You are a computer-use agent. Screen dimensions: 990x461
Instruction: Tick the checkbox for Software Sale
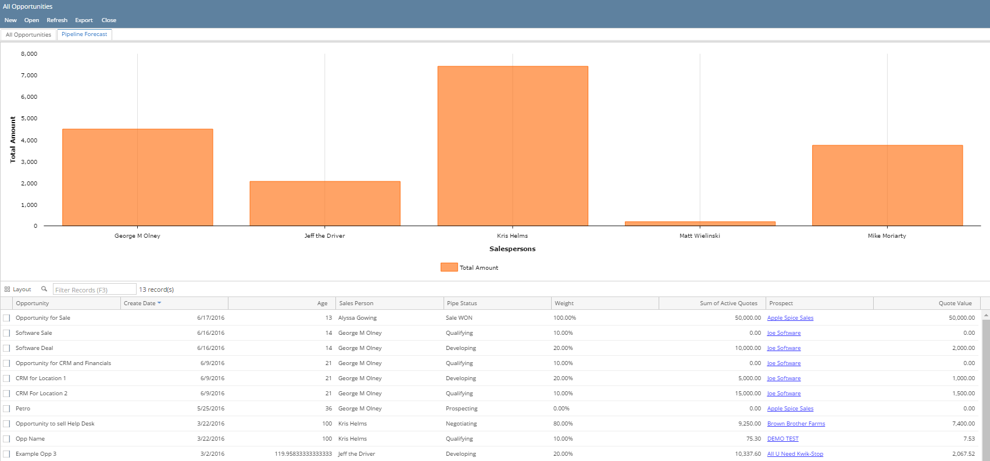pyautogui.click(x=6, y=333)
